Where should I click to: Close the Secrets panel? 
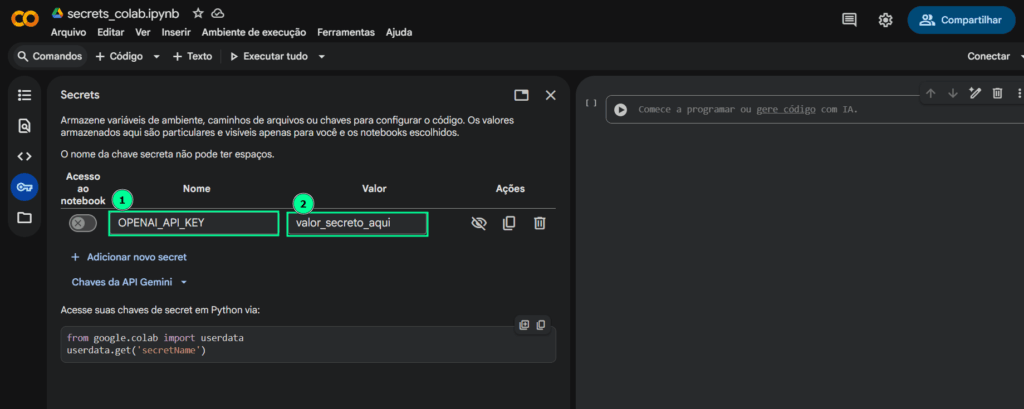pos(551,95)
